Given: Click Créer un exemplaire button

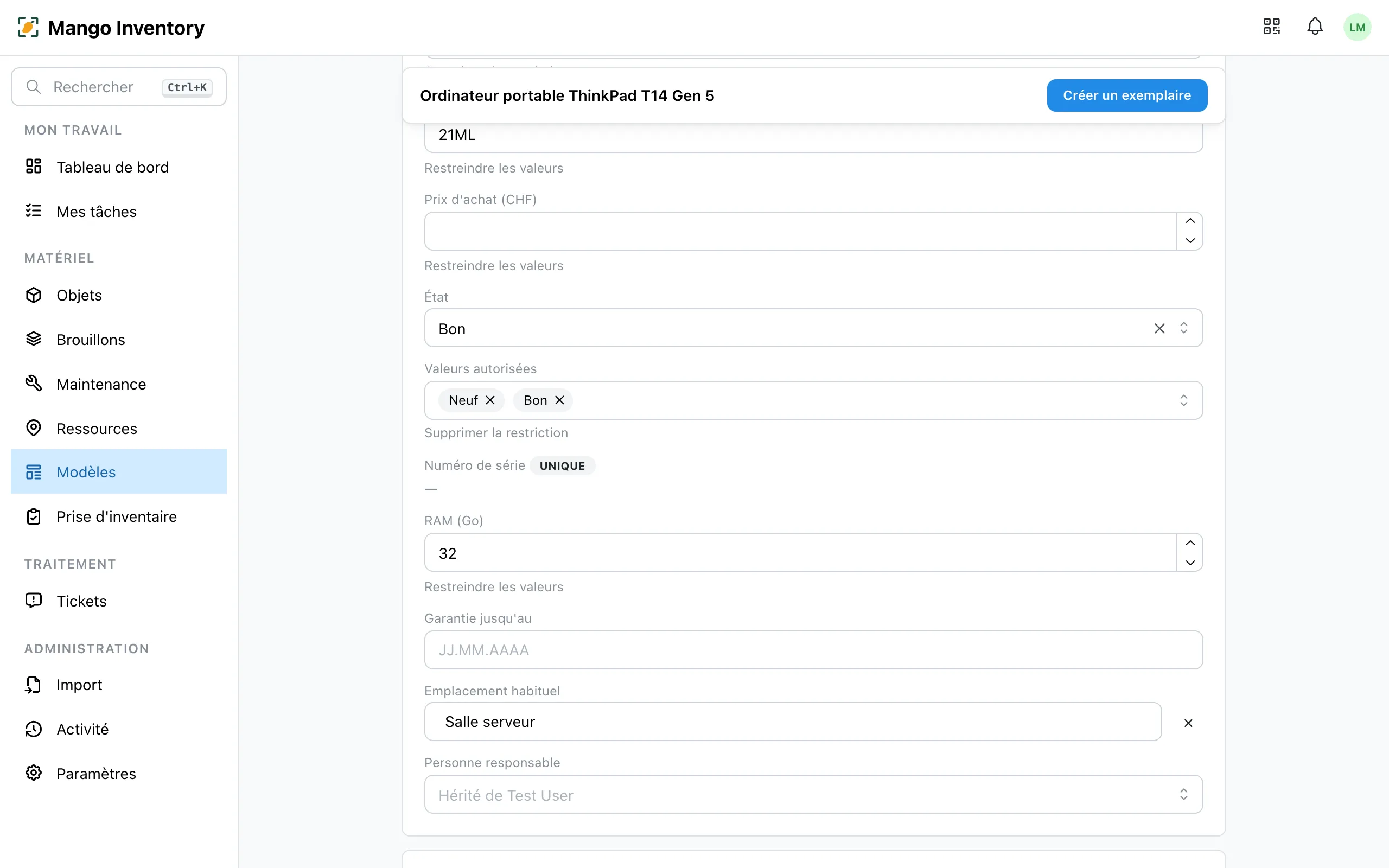Looking at the screenshot, I should pos(1127,95).
